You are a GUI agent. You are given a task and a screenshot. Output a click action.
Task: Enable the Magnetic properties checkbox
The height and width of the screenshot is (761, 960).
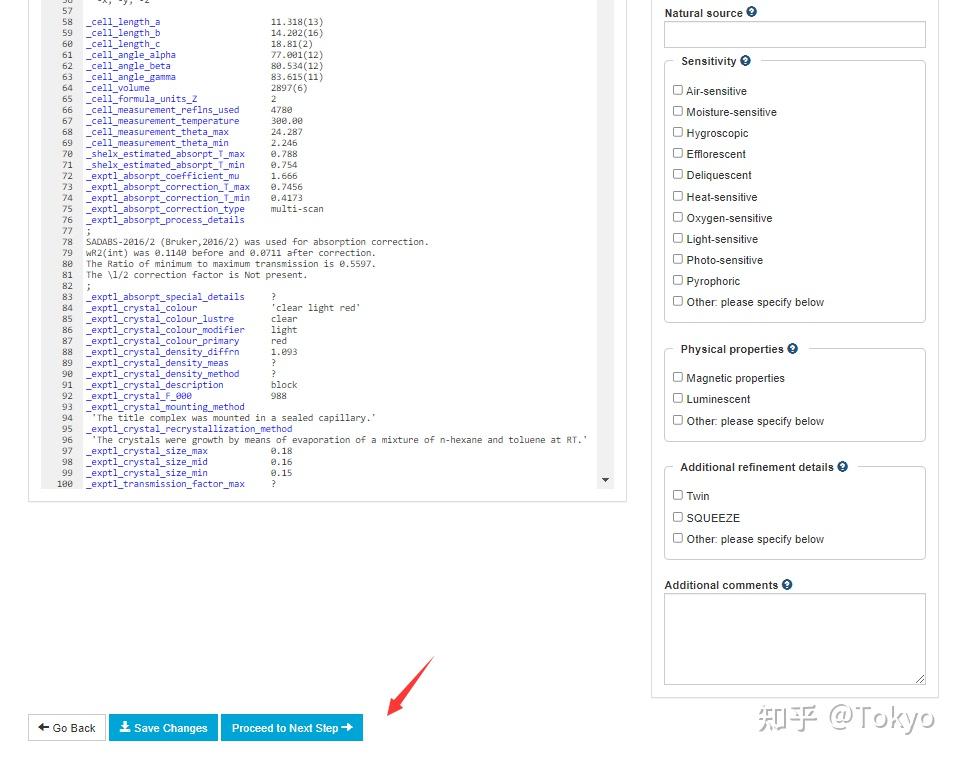678,377
